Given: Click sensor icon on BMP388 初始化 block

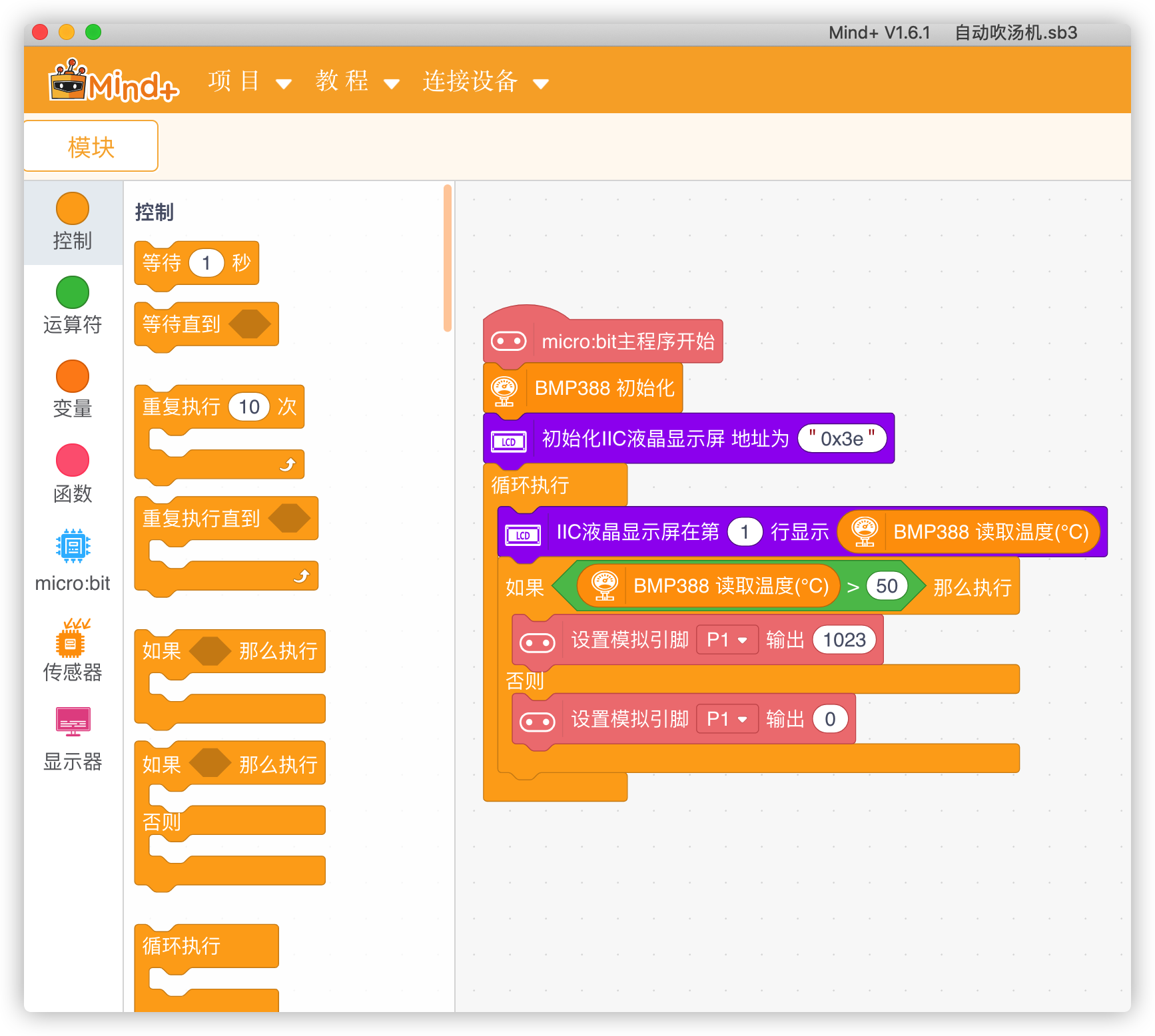Looking at the screenshot, I should [504, 390].
